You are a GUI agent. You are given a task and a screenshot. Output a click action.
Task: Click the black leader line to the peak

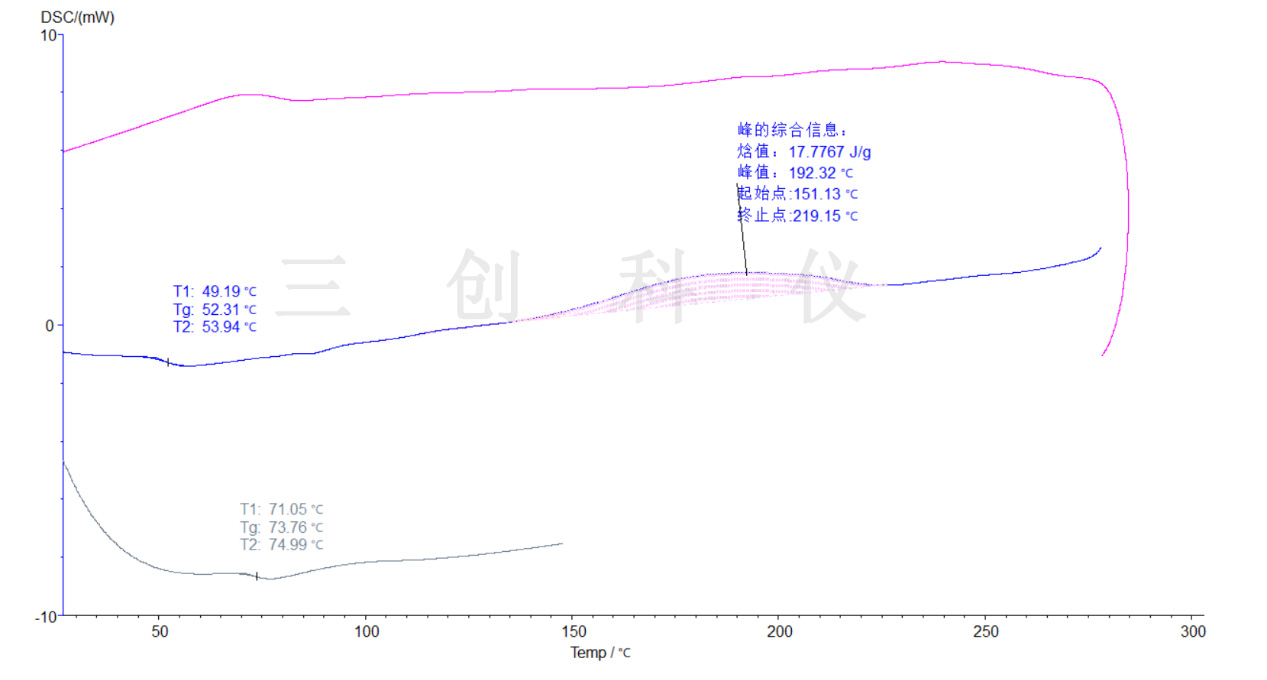pos(742,232)
